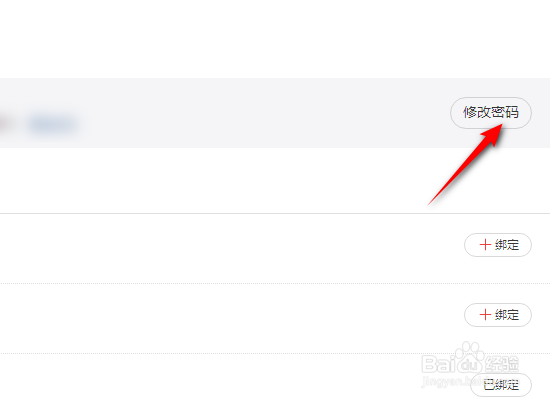Open the blurred blue link in gray banner

tap(53, 124)
